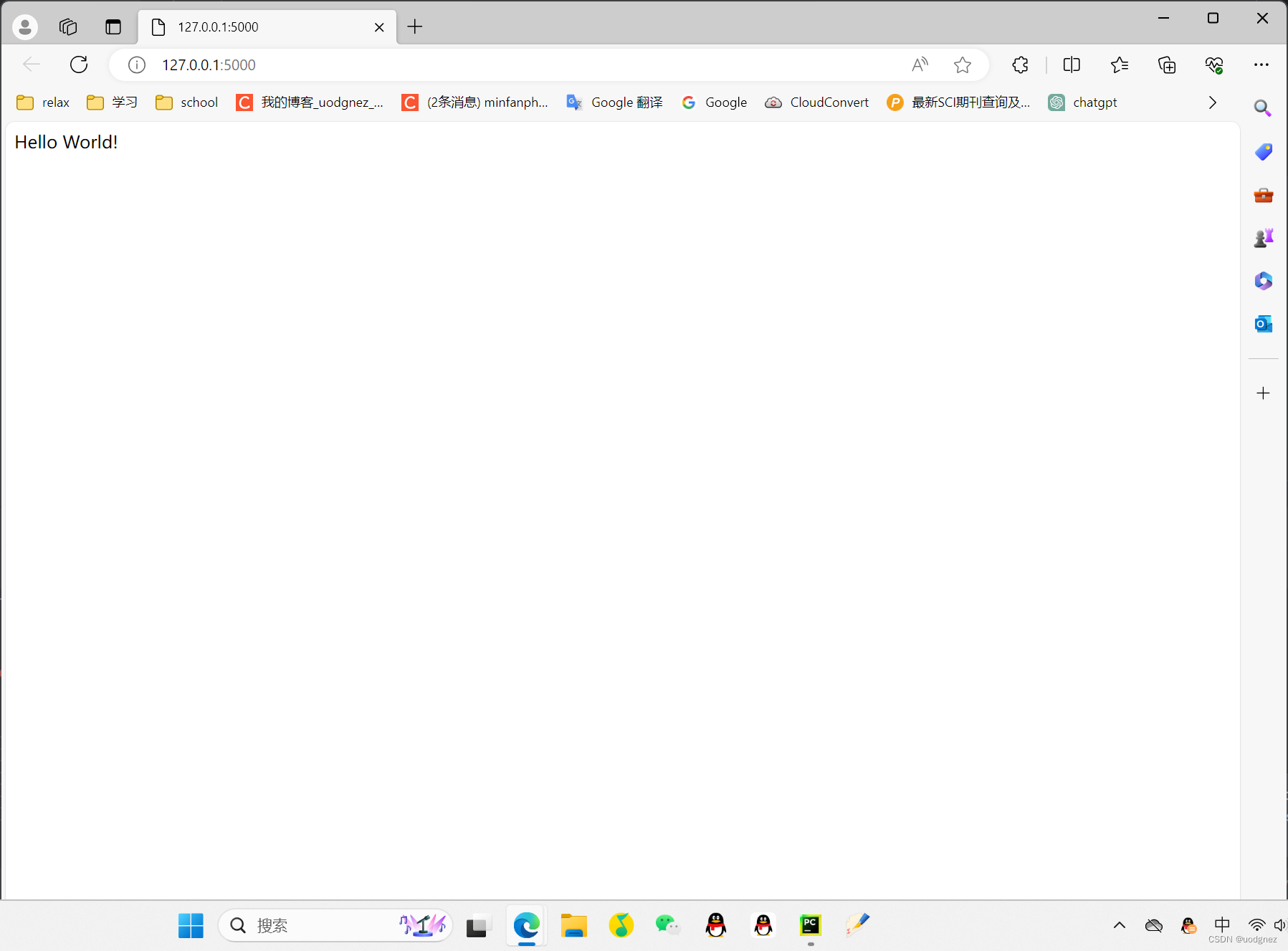Click the taskbar 搜索 search box
Screen dimensions: 1288x951
point(335,925)
